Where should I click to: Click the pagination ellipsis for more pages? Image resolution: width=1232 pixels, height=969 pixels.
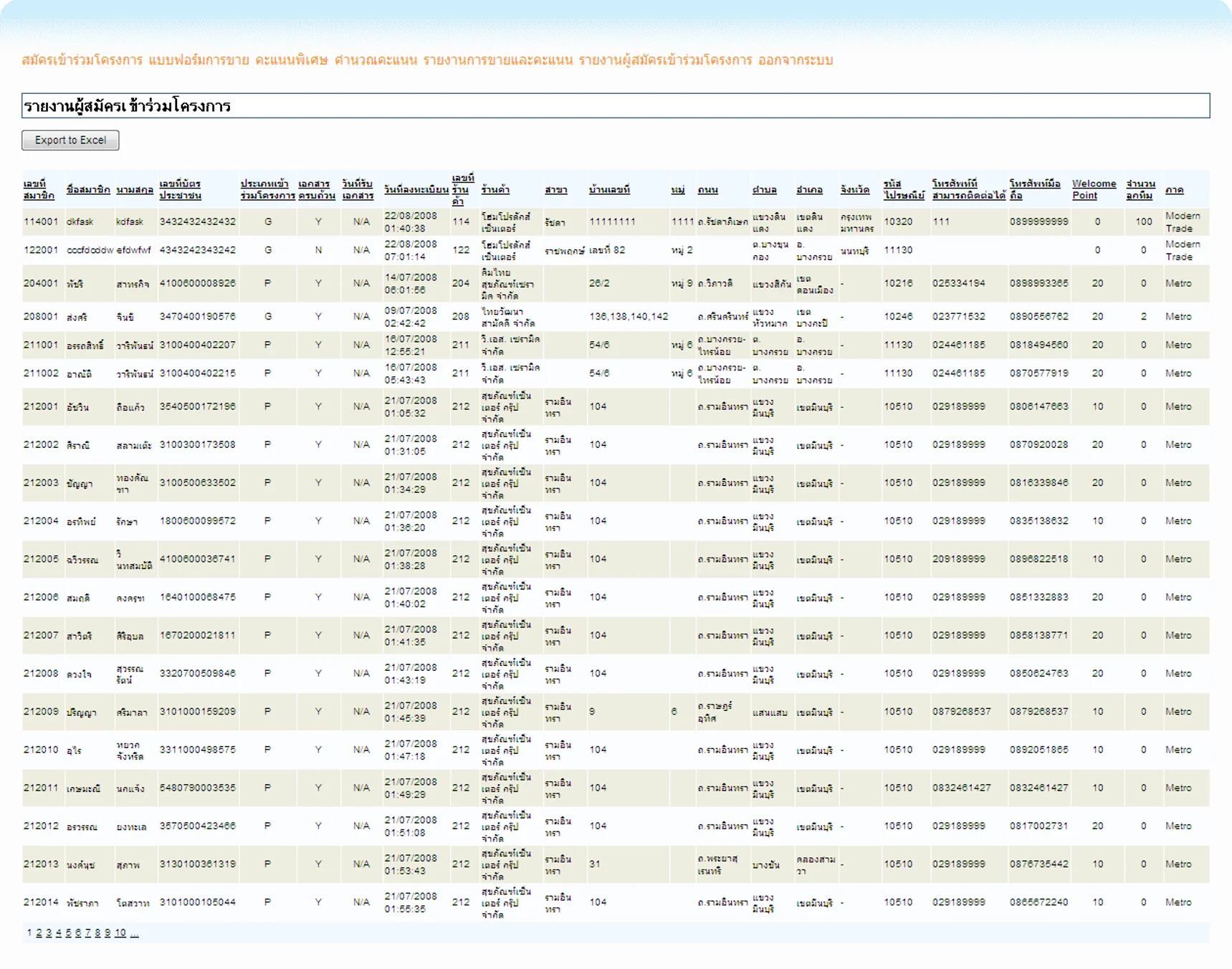pyautogui.click(x=134, y=933)
